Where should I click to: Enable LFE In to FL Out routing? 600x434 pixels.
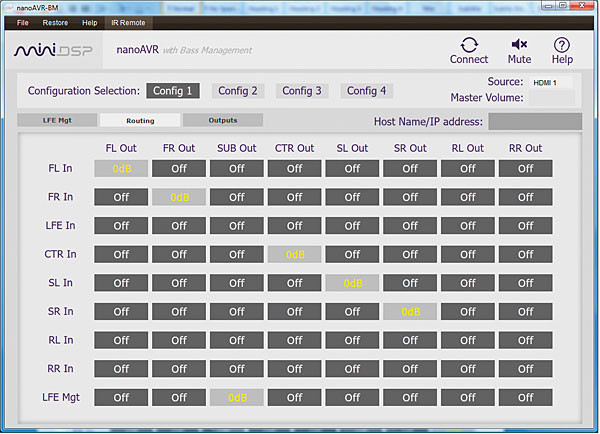[121, 226]
